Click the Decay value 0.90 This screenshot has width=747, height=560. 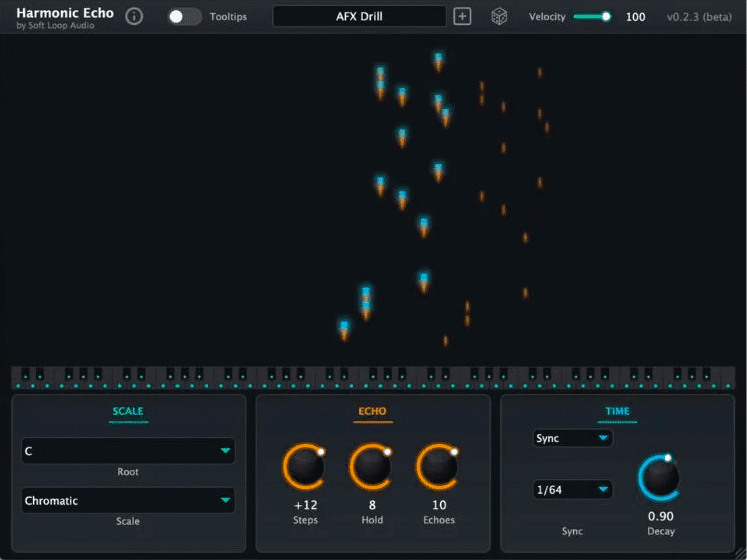pos(660,516)
